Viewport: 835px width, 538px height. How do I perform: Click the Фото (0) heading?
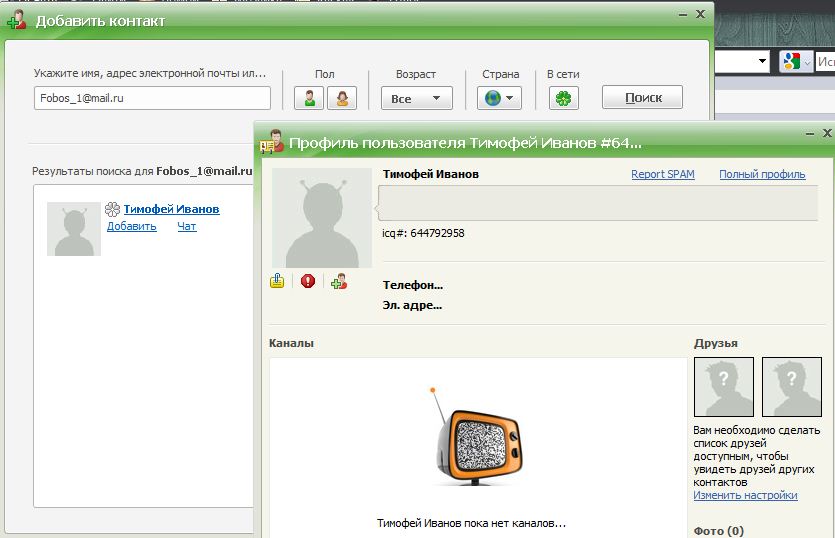(x=718, y=531)
